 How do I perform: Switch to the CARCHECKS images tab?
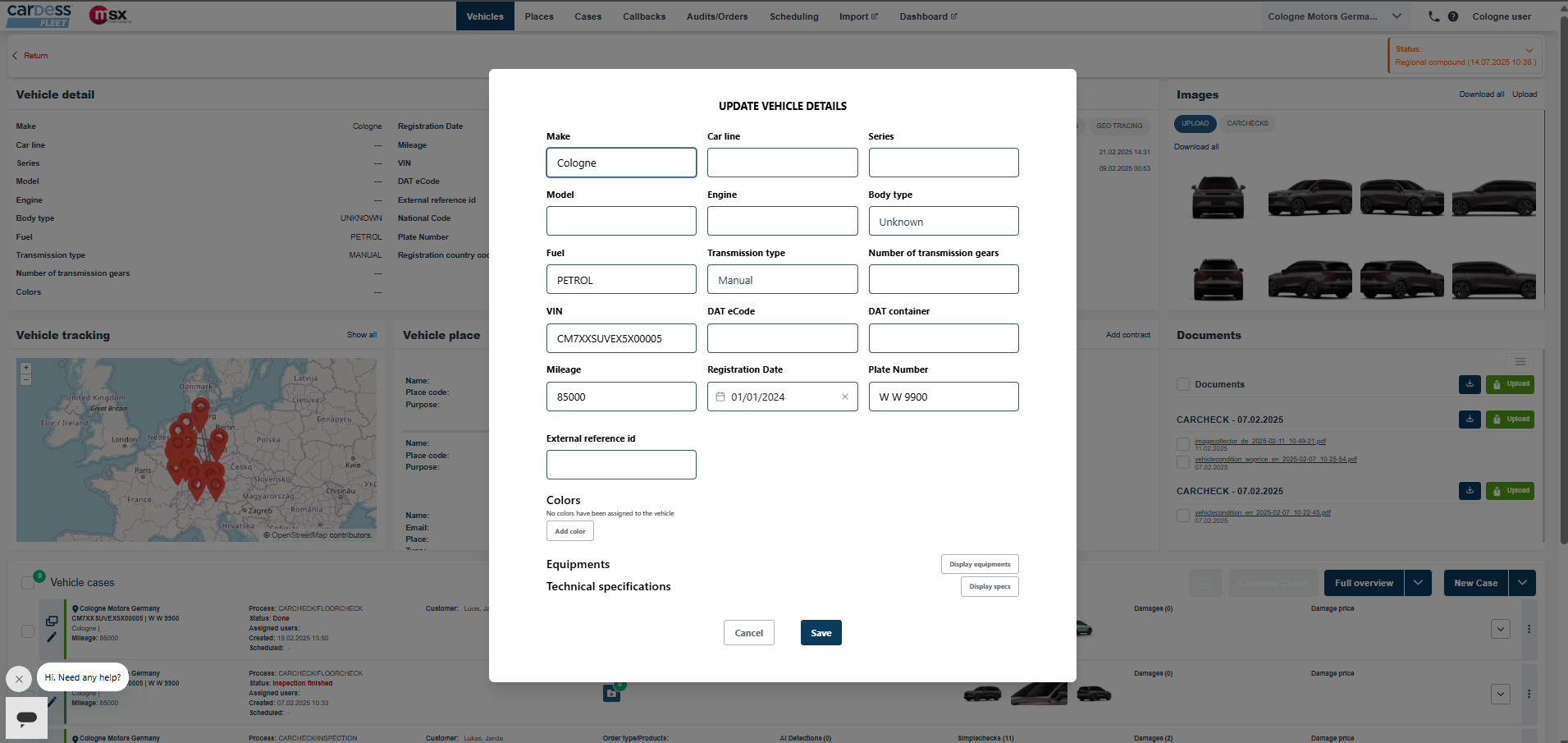pos(1247,124)
